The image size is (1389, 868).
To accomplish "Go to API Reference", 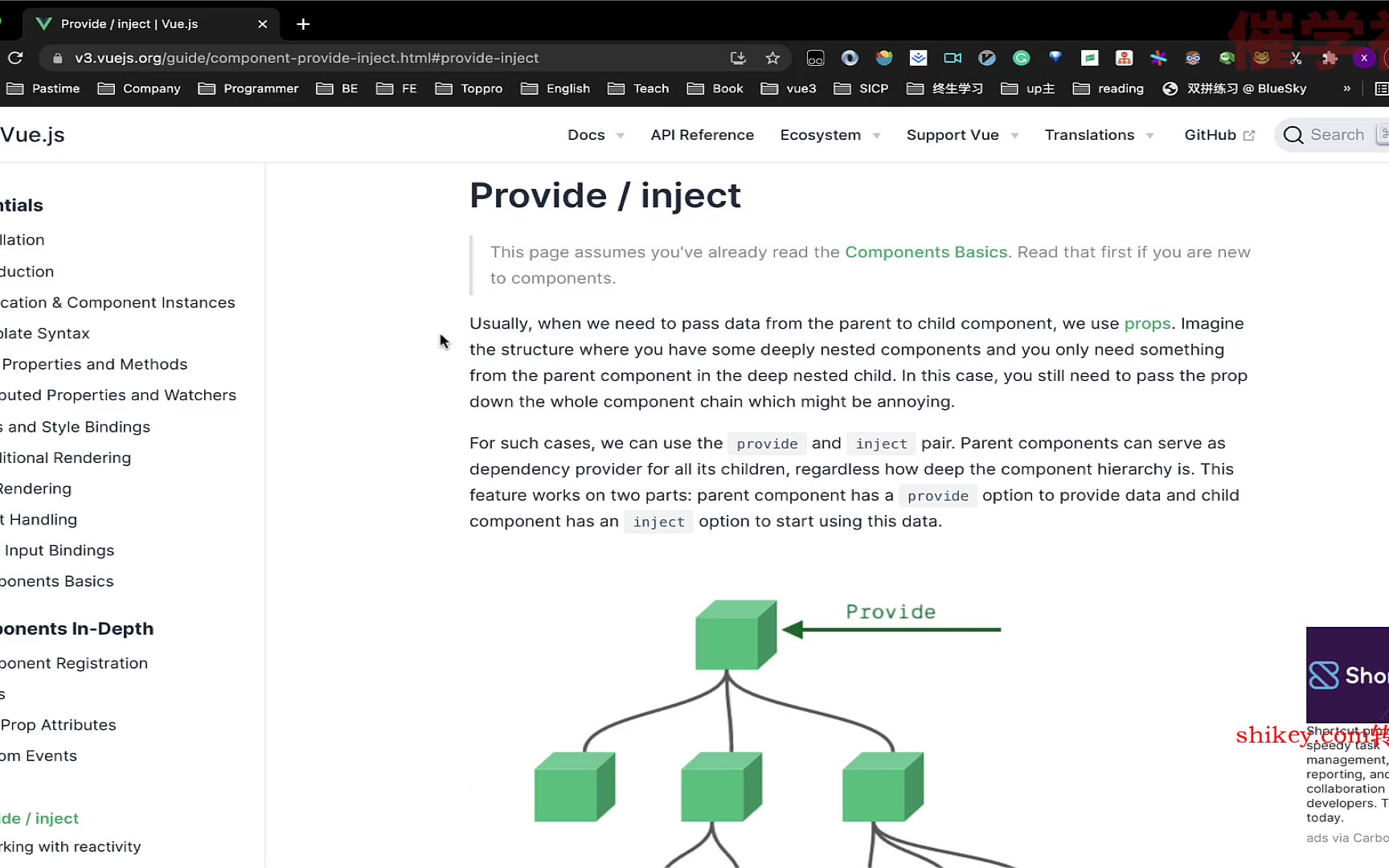I will (702, 135).
